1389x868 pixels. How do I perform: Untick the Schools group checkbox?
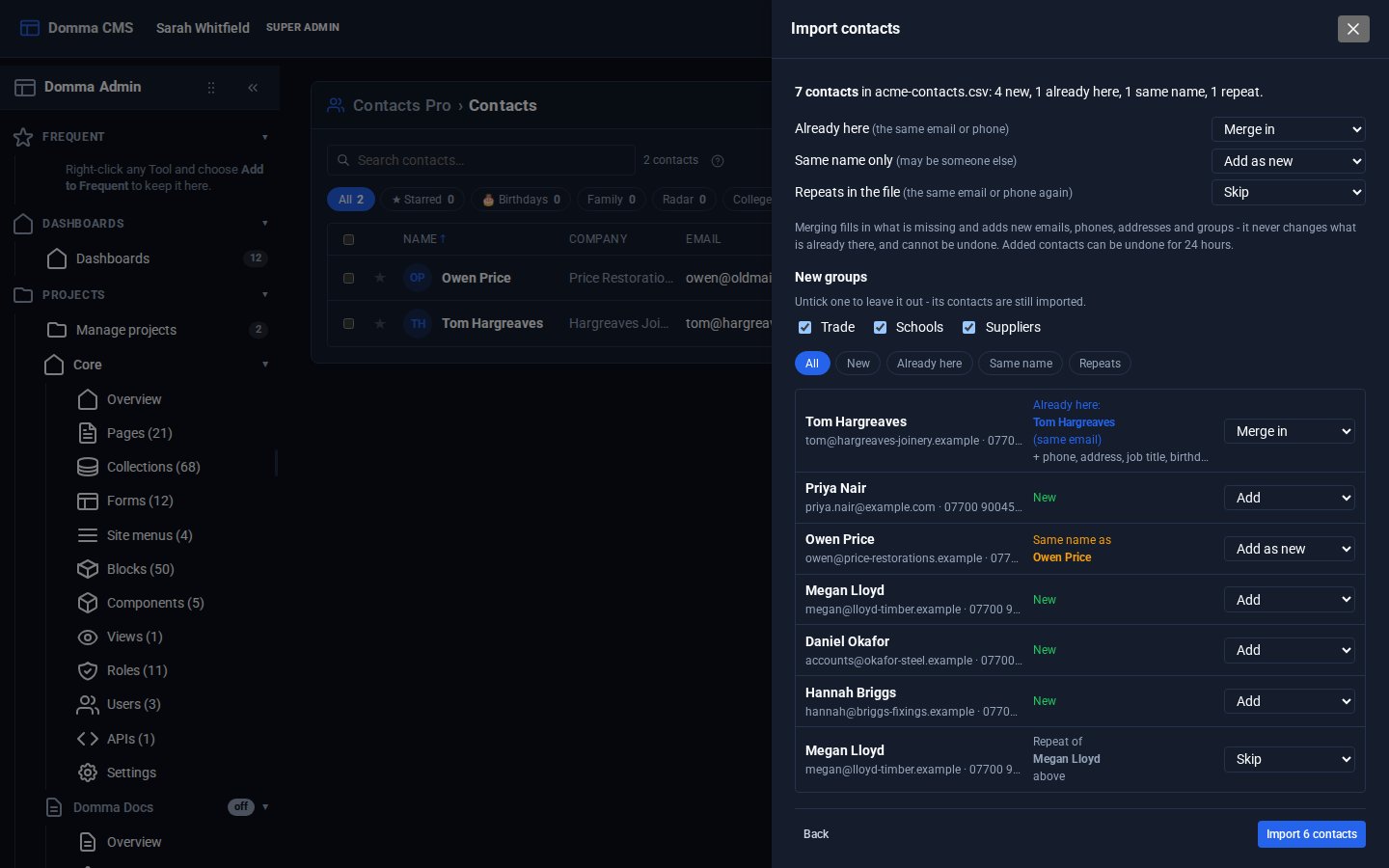click(x=880, y=328)
